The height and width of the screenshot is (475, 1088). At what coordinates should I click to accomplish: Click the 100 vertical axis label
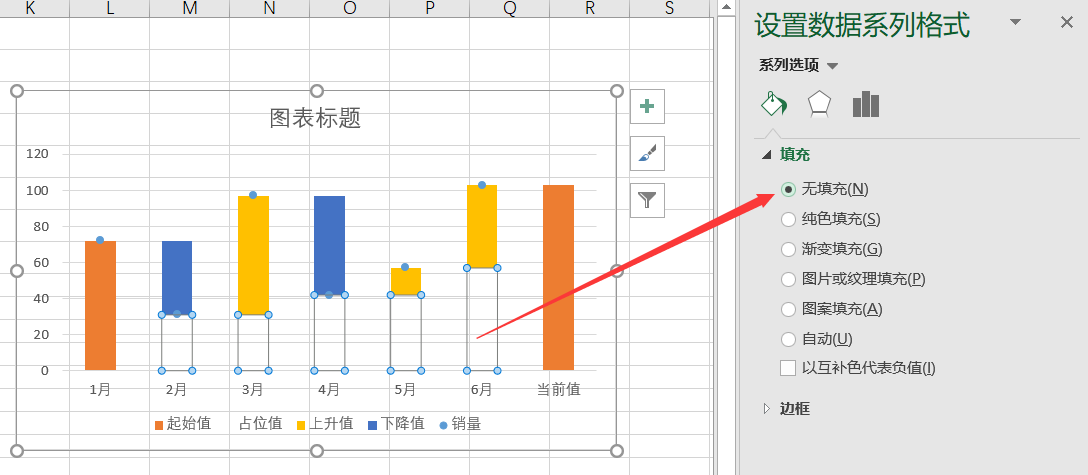[x=37, y=190]
